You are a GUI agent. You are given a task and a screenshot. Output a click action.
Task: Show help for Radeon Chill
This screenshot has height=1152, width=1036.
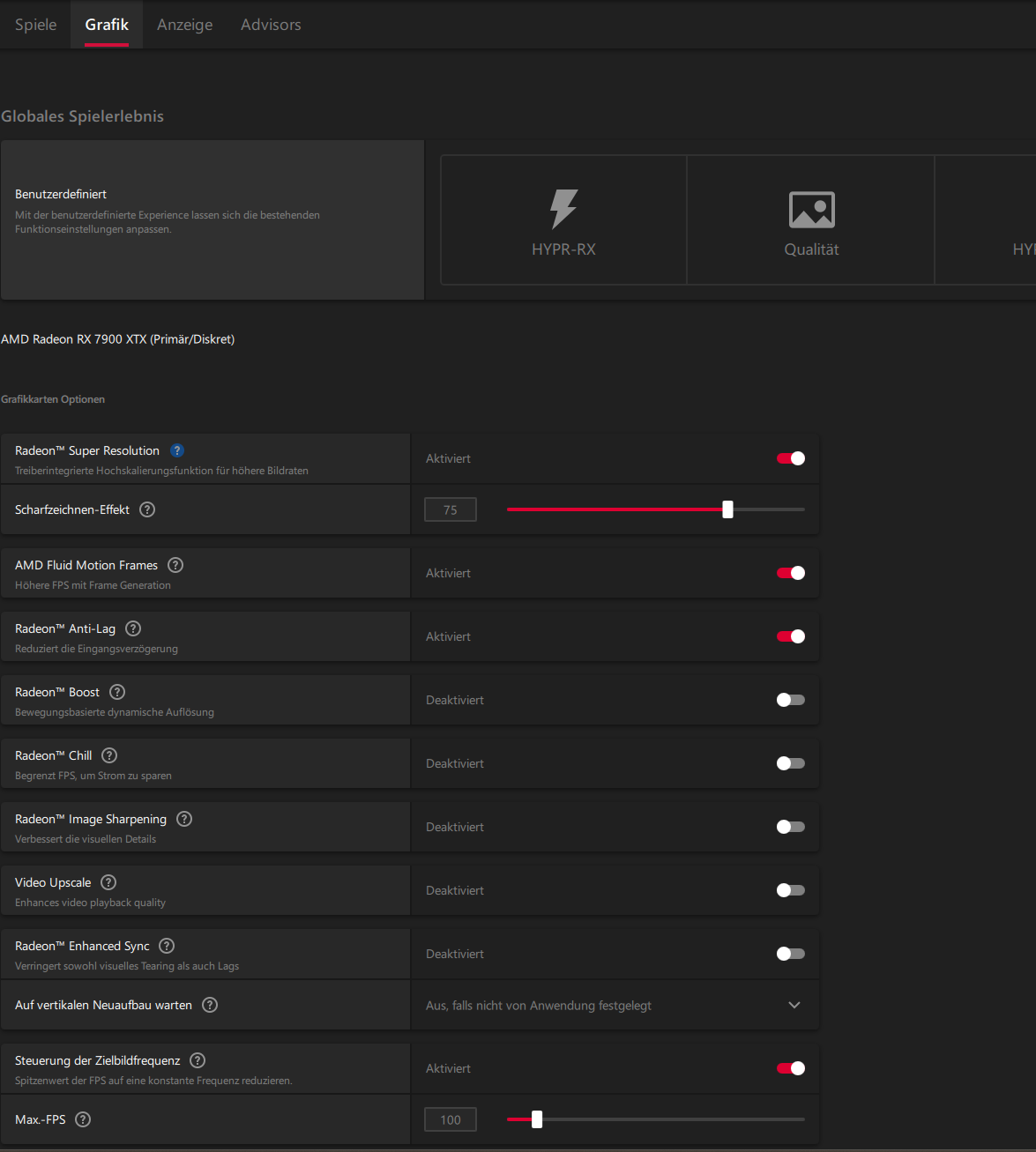(x=109, y=755)
